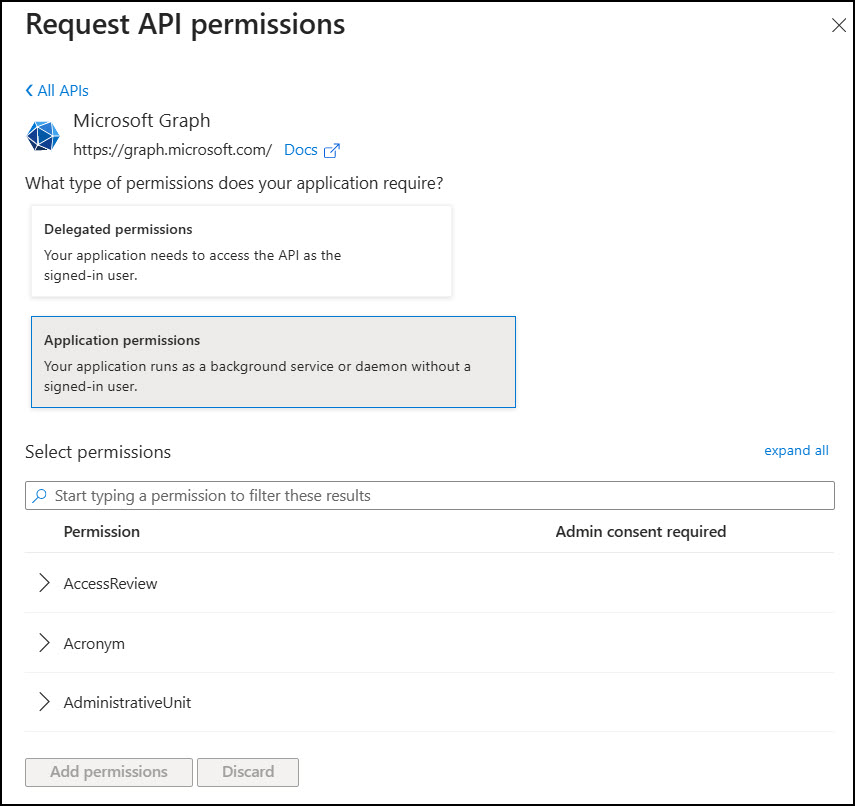
Task: Click the search magnifier in the filter box
Action: tap(38, 495)
